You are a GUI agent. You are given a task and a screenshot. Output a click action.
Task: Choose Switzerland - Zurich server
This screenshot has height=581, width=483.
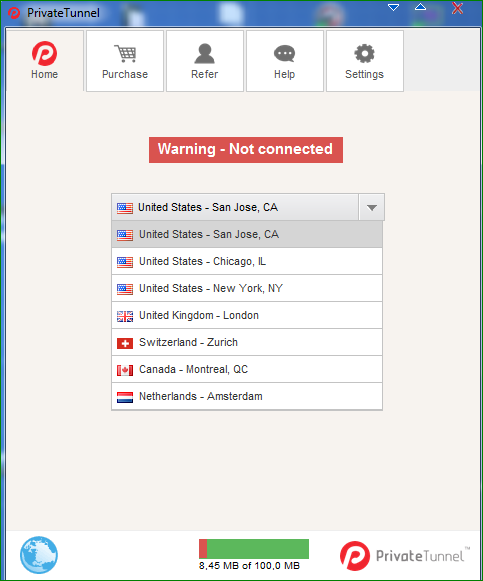tap(247, 342)
